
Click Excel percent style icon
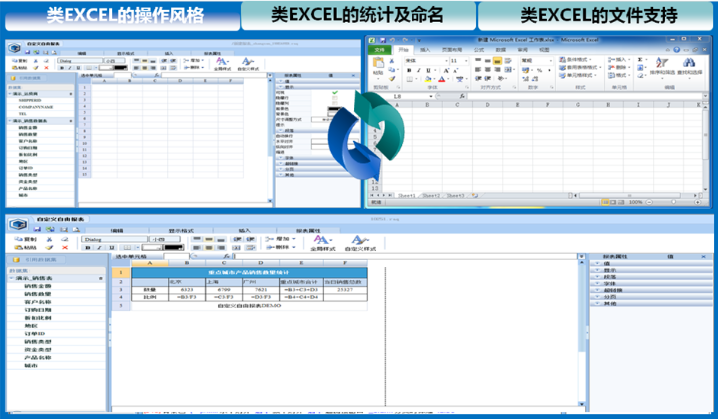coord(539,70)
